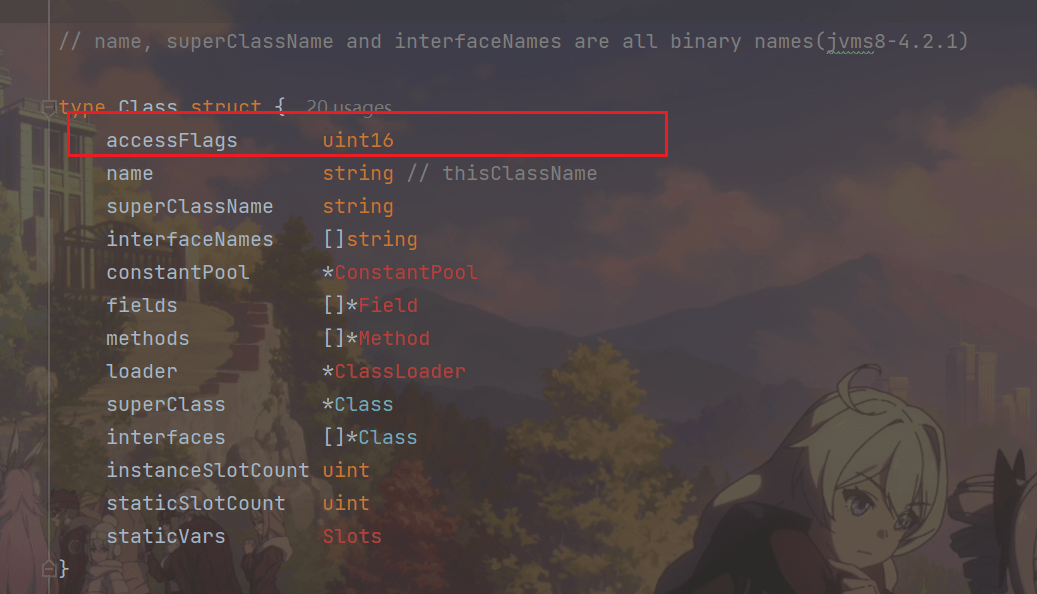Click the staticSlotCount field name
Image resolution: width=1037 pixels, height=594 pixels.
point(196,503)
